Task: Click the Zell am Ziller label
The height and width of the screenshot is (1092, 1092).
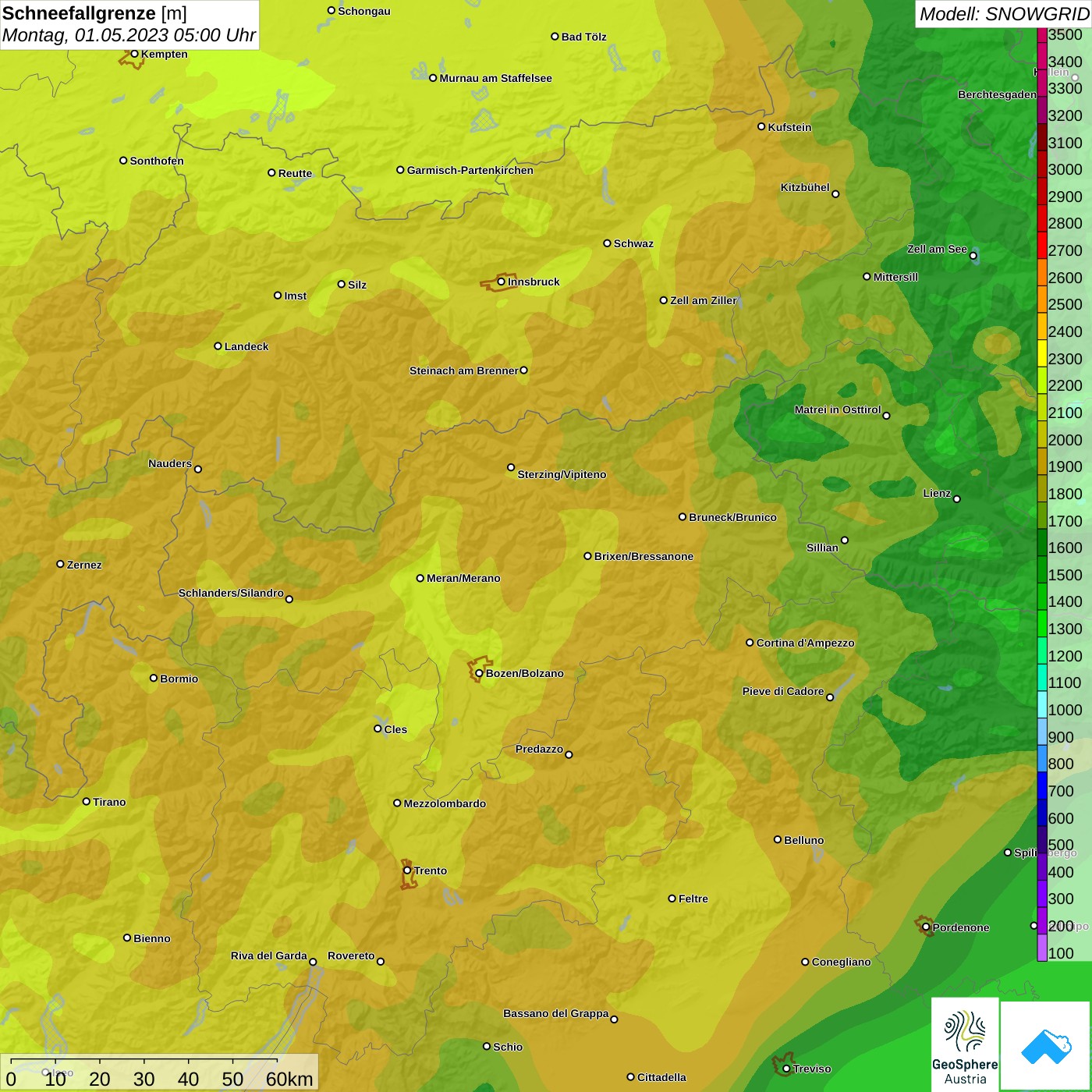Action: click(x=704, y=300)
